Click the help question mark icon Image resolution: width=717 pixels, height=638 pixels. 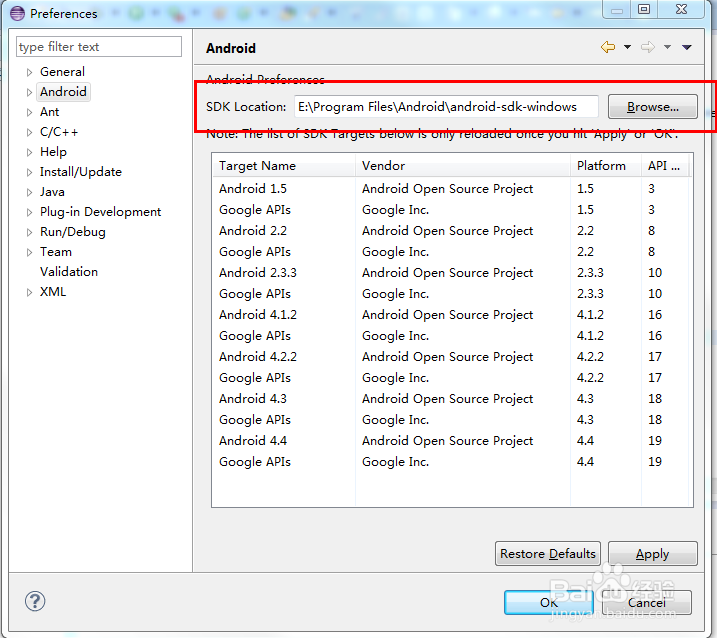tap(35, 601)
